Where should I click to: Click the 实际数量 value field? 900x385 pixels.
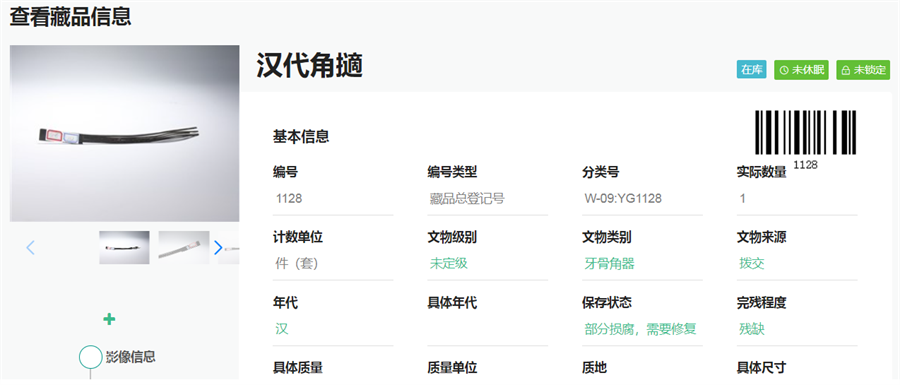coord(797,199)
